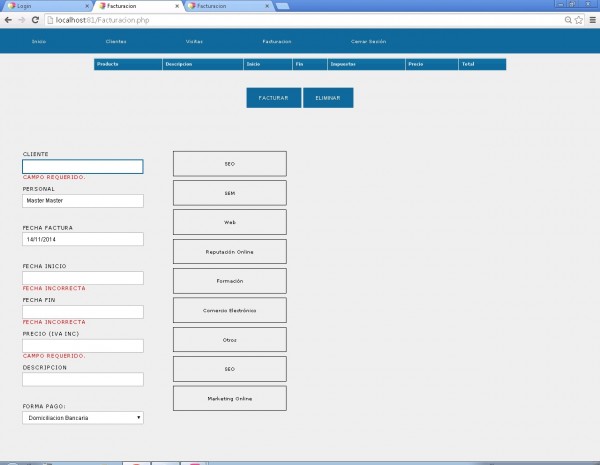Bookmark this page with the star icon

[x=579, y=20]
